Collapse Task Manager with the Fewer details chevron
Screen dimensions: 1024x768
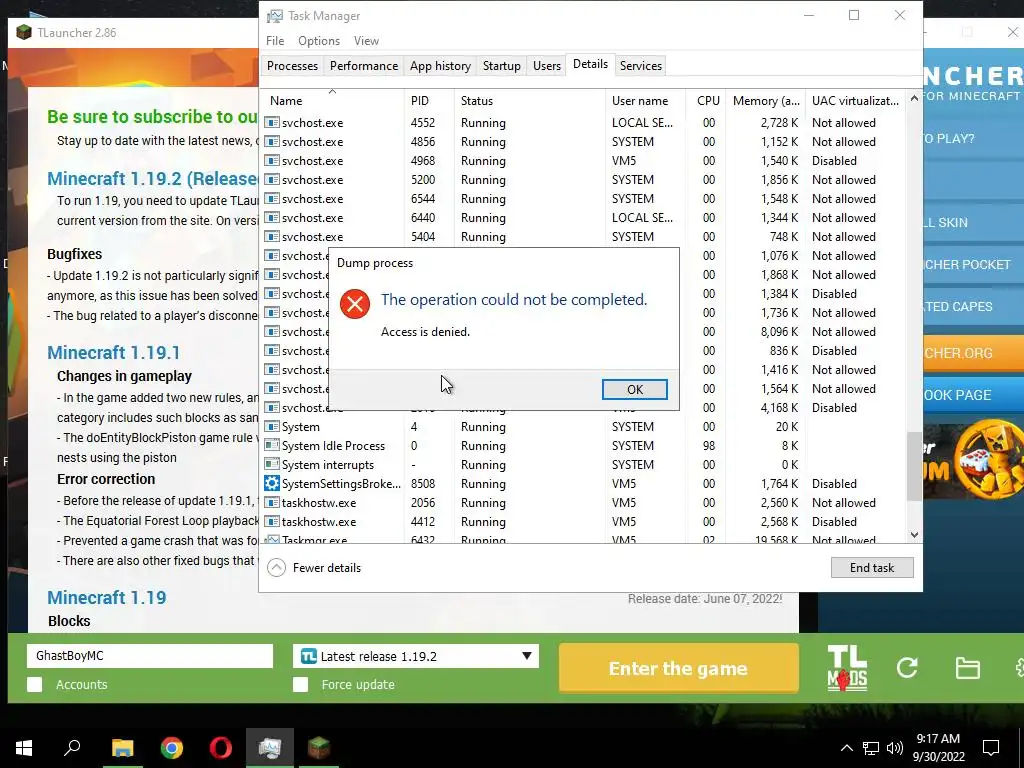(276, 568)
